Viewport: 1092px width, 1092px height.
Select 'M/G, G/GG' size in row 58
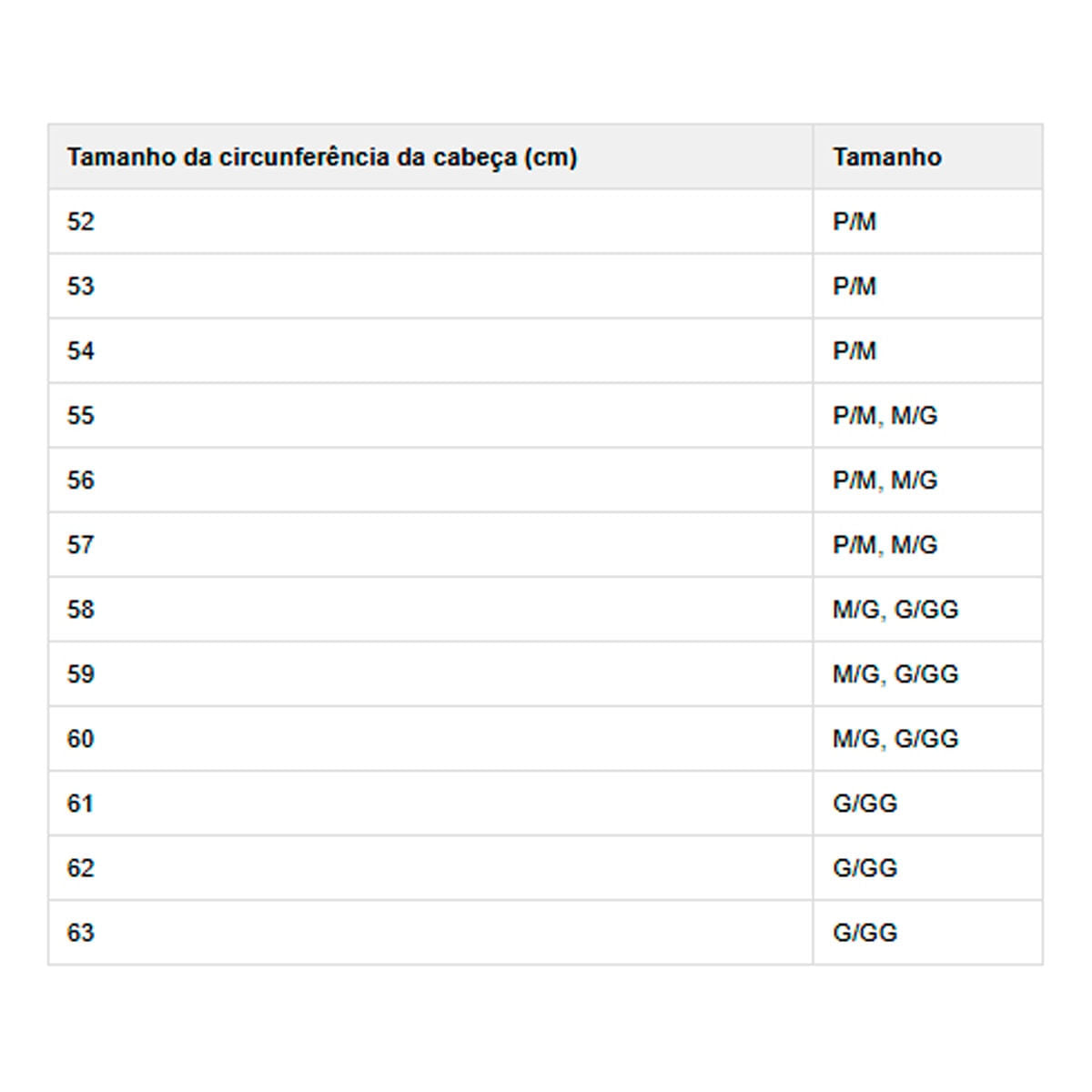tap(895, 610)
